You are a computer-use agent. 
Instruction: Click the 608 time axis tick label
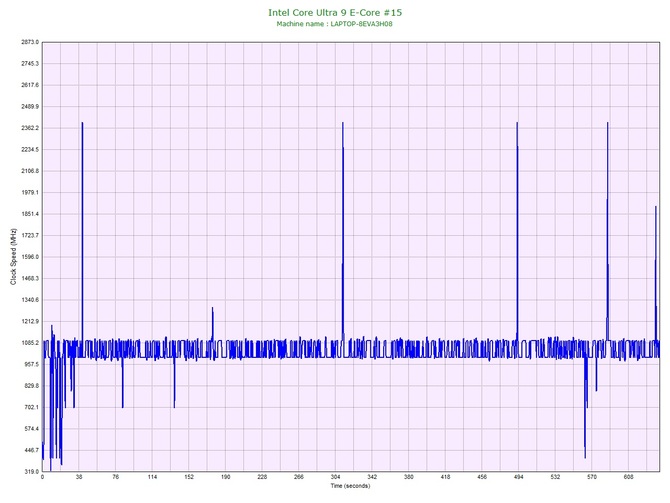point(629,477)
